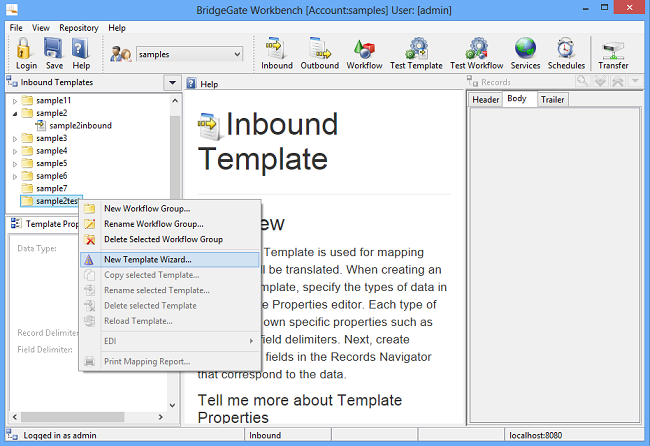Open the Help toolbar icon
Image resolution: width=650 pixels, height=446 pixels.
pyautogui.click(x=80, y=48)
